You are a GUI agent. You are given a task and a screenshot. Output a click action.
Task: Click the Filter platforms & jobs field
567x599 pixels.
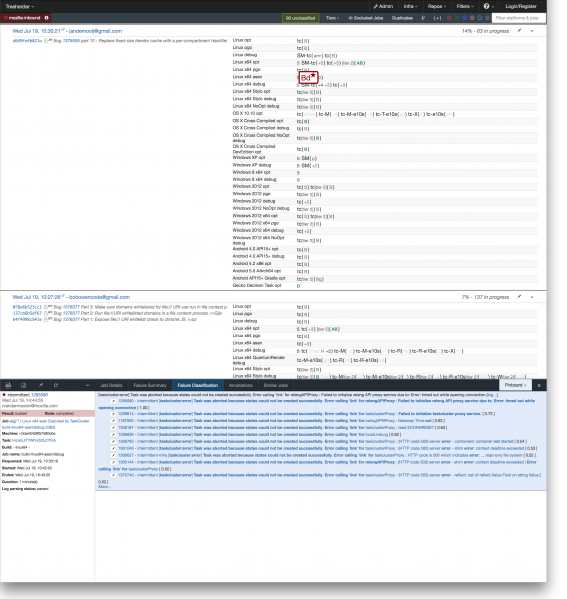(x=518, y=18)
